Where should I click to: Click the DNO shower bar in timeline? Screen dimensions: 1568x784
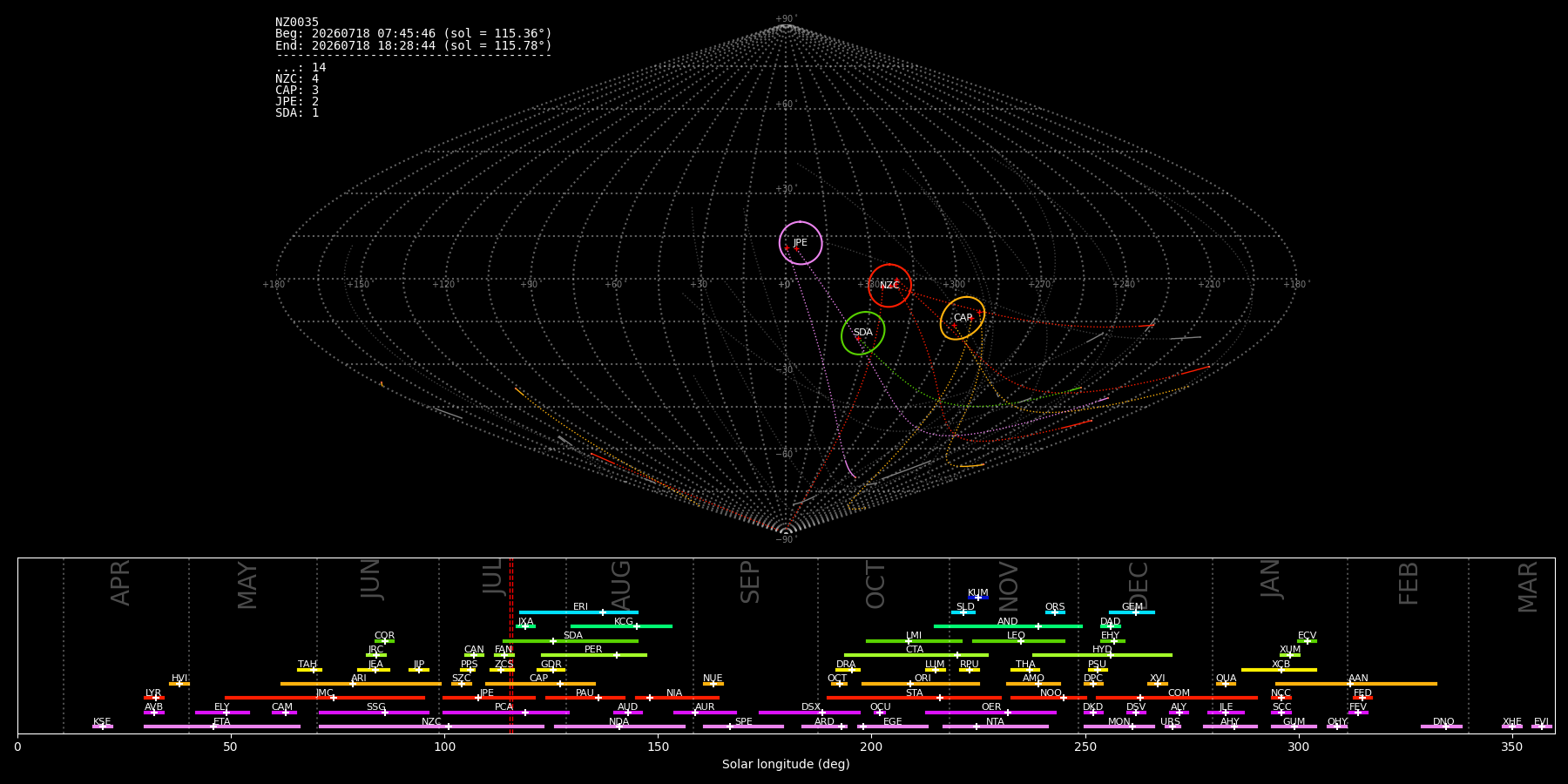coord(1442,727)
